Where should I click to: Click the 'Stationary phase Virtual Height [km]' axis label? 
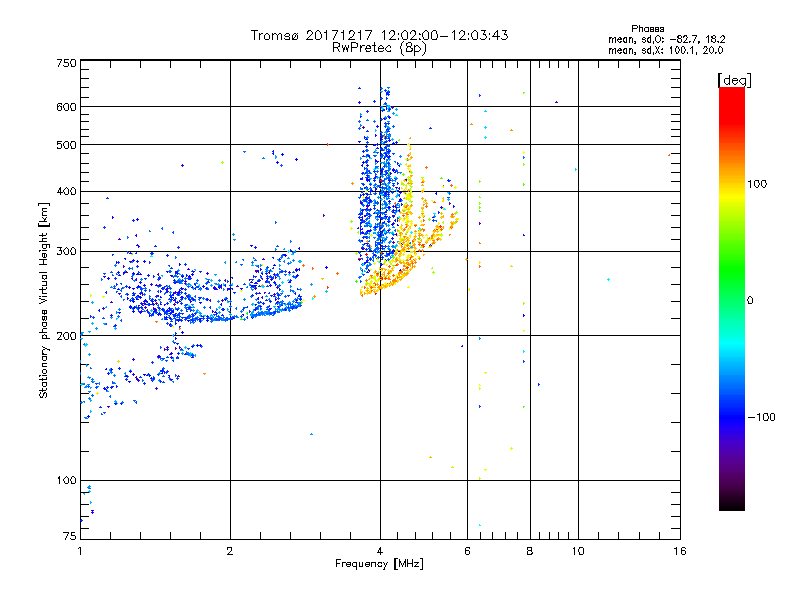[43, 301]
